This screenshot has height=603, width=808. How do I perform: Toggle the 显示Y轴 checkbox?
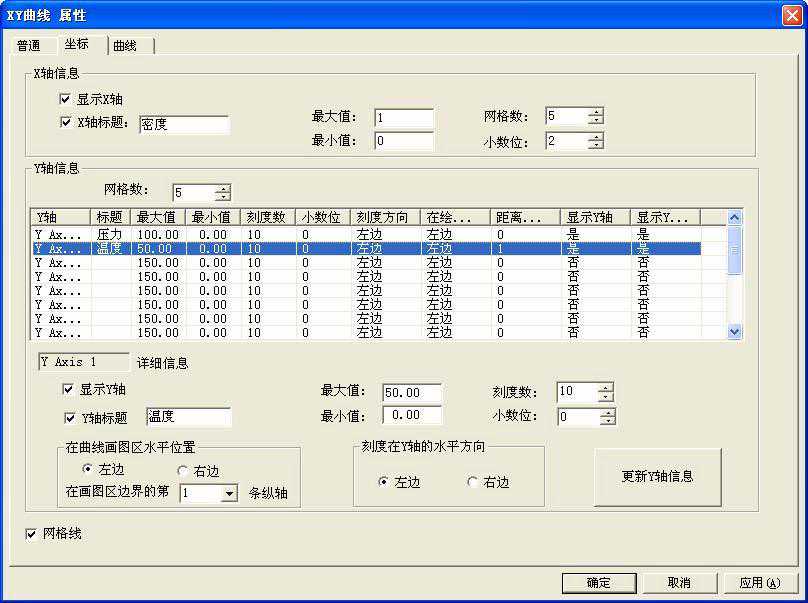coord(69,389)
